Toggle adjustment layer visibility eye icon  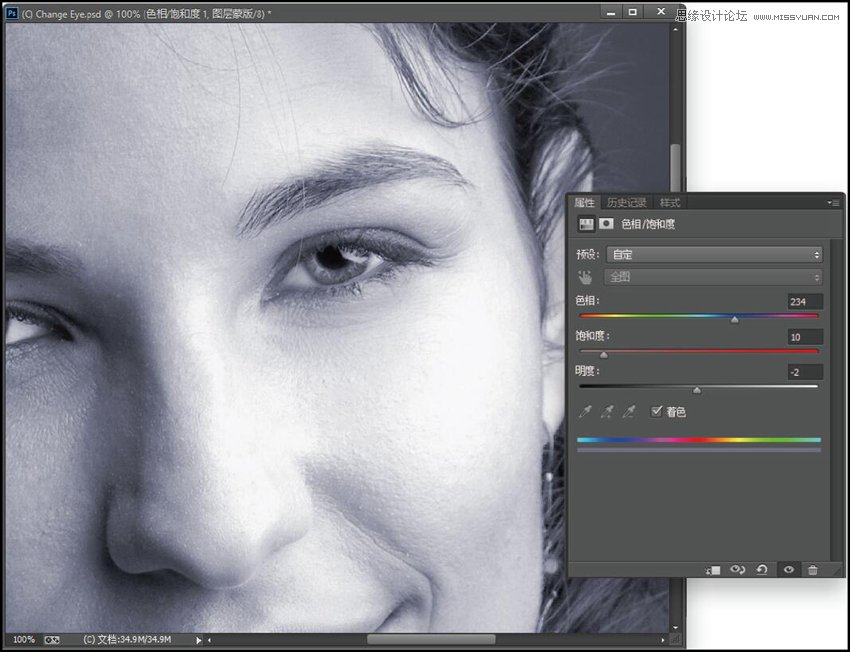point(788,569)
